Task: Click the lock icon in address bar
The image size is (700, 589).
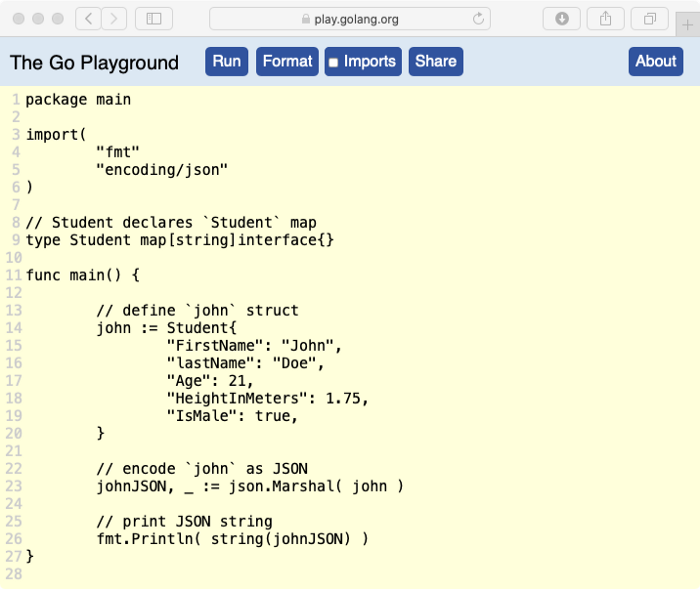Action: [x=306, y=18]
